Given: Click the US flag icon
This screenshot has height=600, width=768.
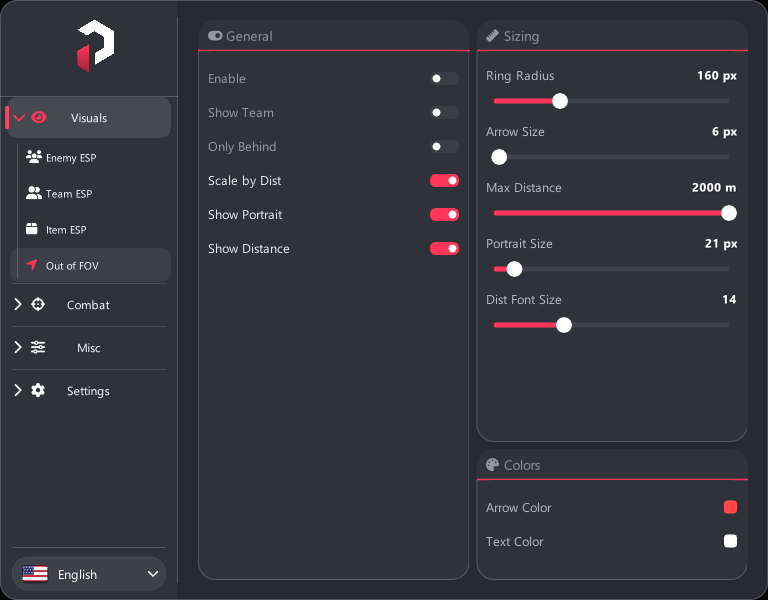Looking at the screenshot, I should click(35, 574).
